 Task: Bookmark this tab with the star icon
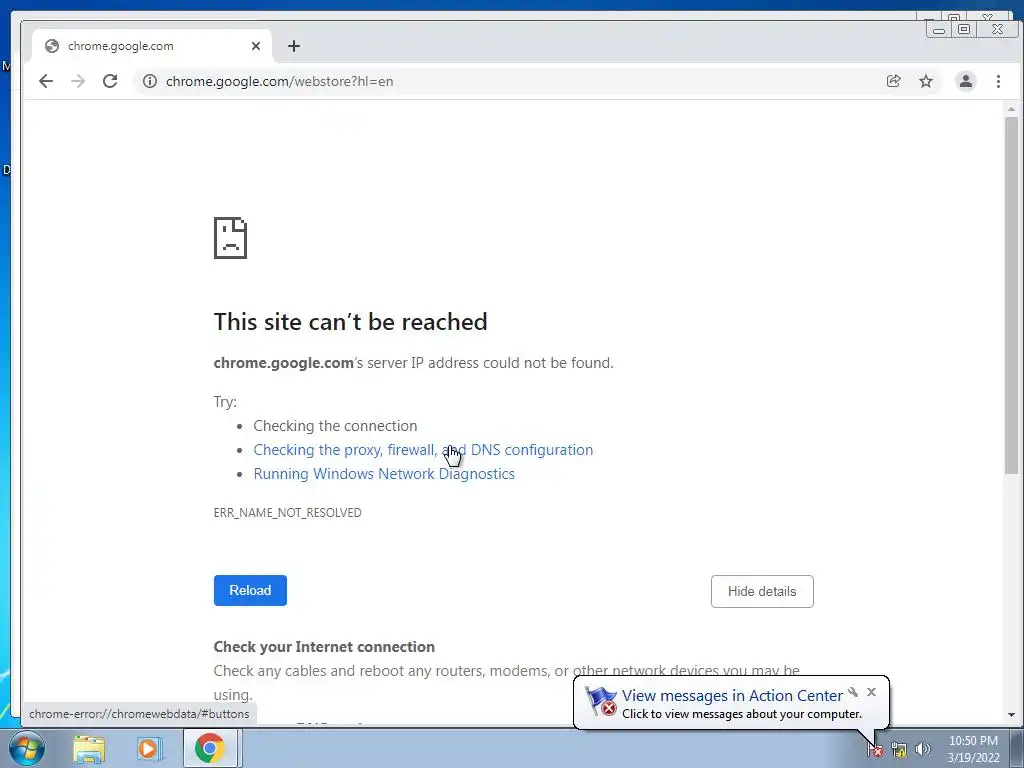[925, 81]
